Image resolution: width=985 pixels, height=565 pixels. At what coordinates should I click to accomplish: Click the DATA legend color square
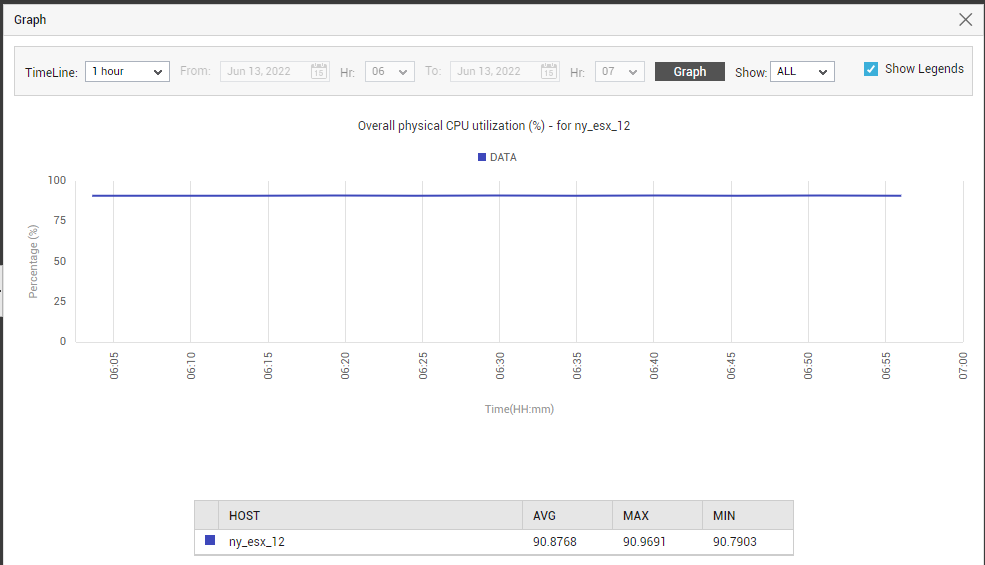(x=482, y=157)
